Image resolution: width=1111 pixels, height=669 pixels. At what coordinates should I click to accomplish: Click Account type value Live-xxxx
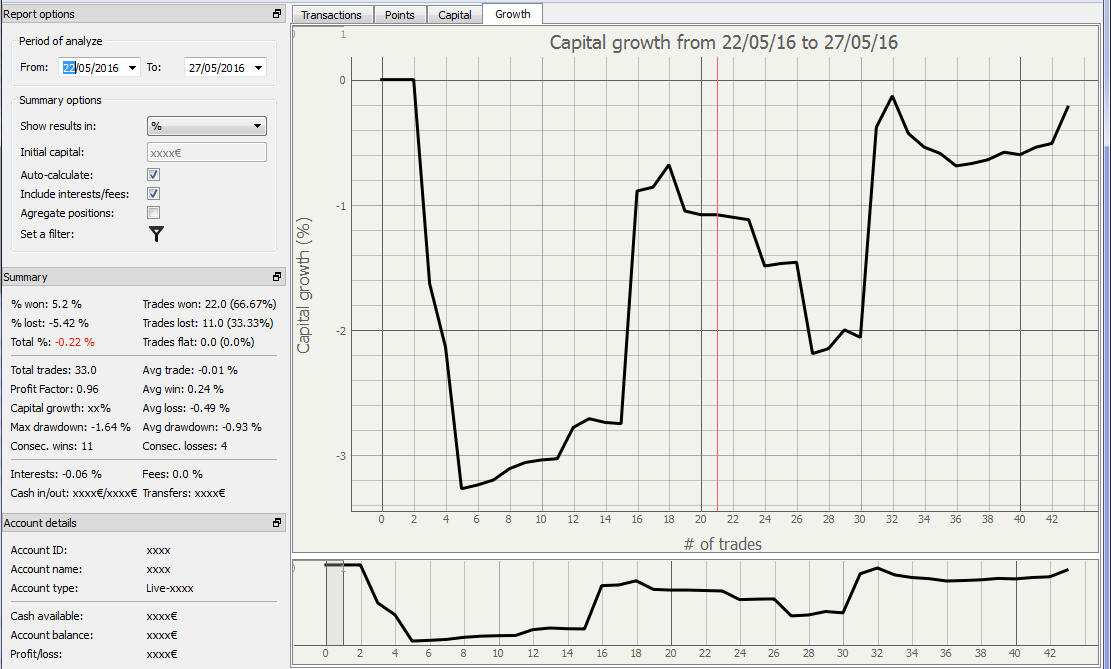[x=169, y=588]
